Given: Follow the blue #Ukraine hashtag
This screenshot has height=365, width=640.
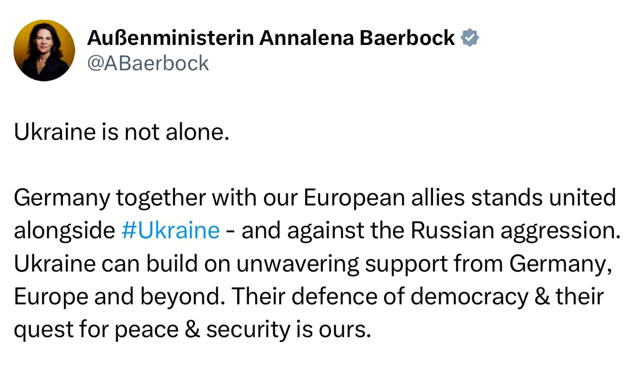Looking at the screenshot, I should point(171,230).
